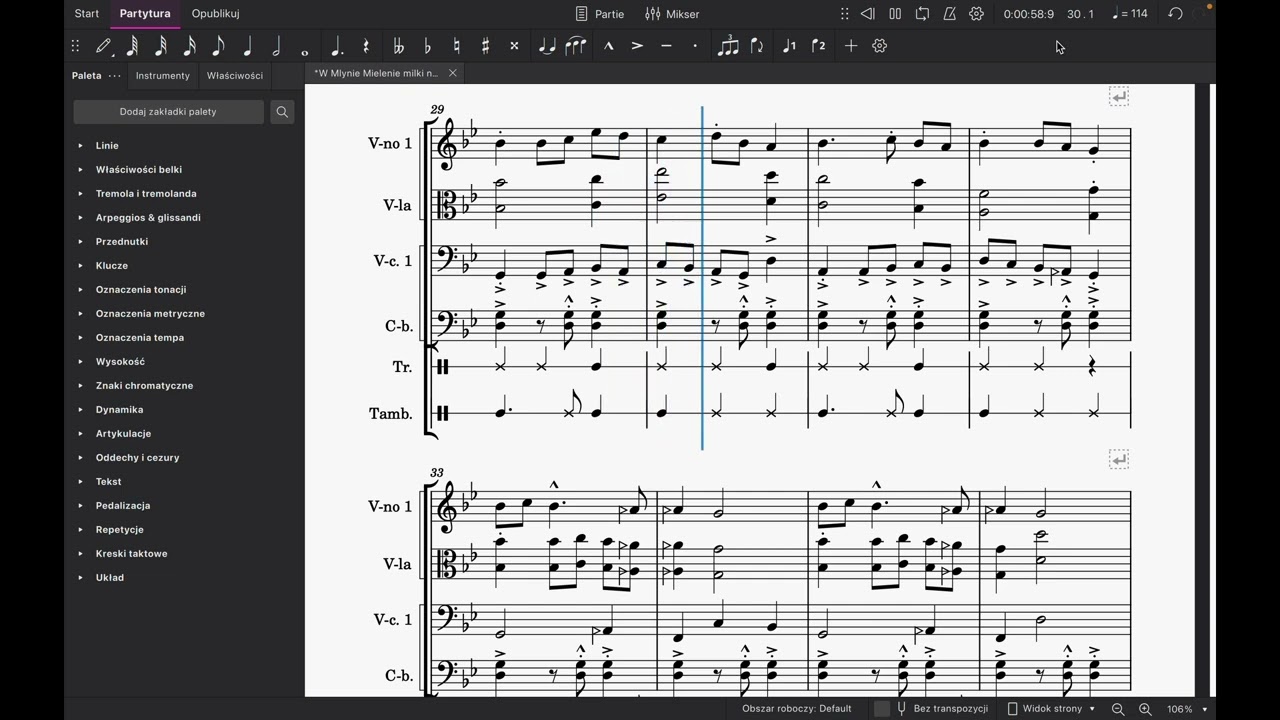
Task: Toggle concert pitch tuning fork
Action: [902, 709]
